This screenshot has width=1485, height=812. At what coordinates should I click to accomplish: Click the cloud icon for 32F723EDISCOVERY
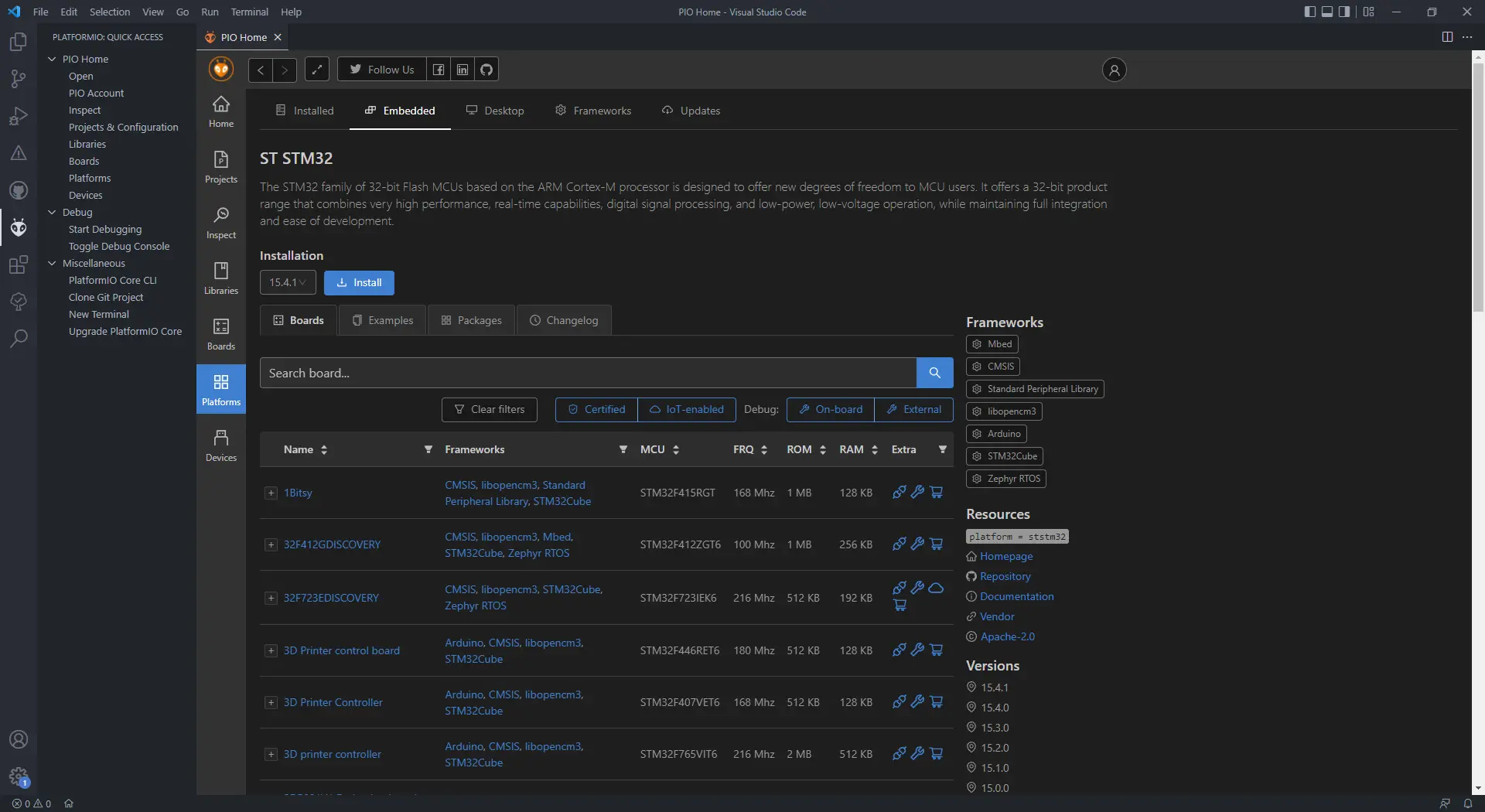[937, 588]
